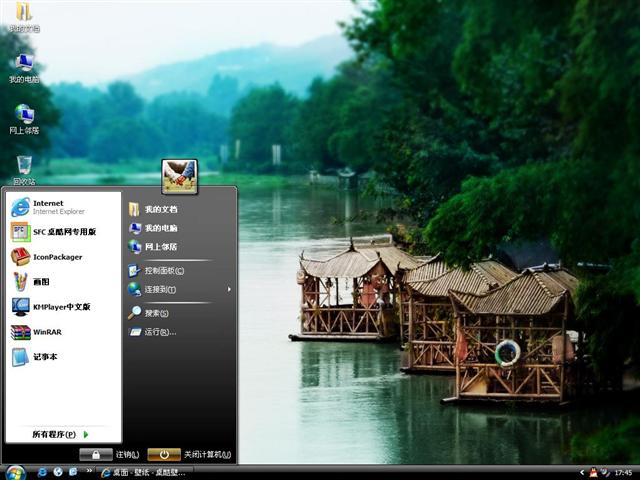Open 控制面板(C) control panel
The image size is (640, 480).
point(180,271)
